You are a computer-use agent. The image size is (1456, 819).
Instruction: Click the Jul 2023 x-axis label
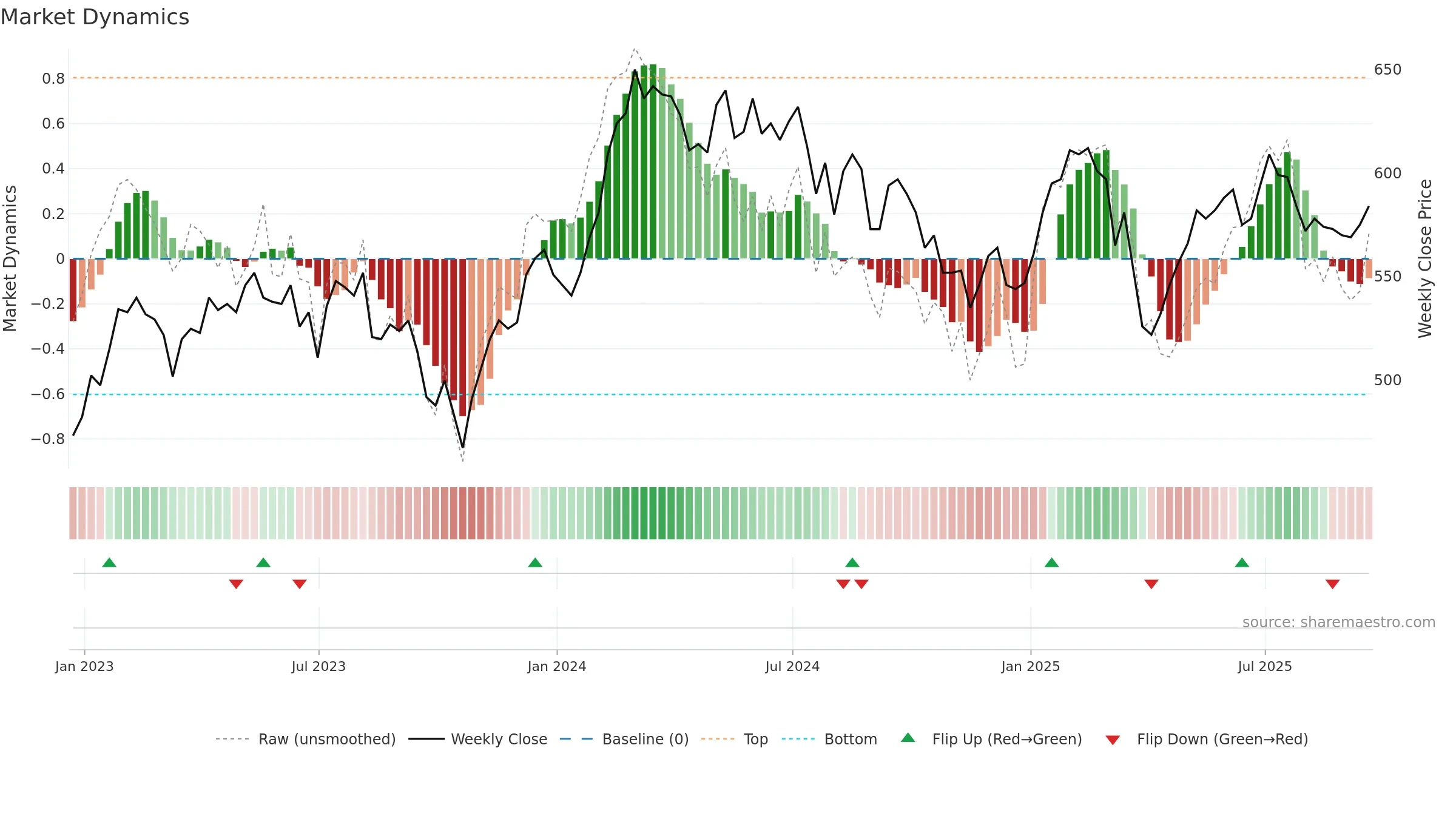[x=318, y=666]
